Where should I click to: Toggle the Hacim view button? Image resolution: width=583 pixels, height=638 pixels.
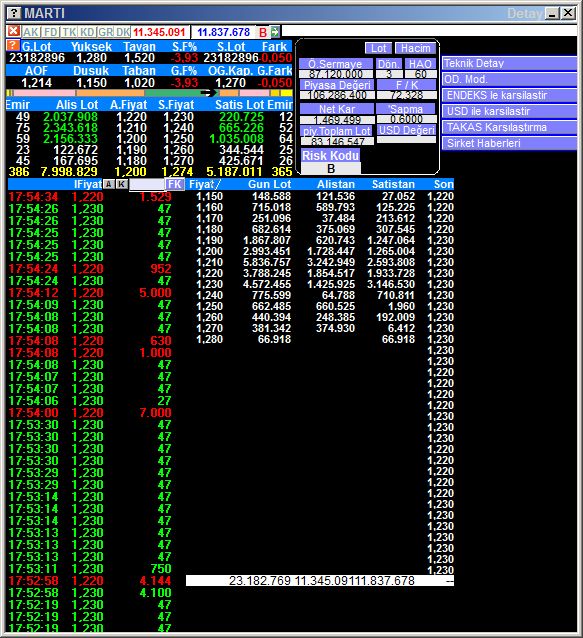click(415, 48)
